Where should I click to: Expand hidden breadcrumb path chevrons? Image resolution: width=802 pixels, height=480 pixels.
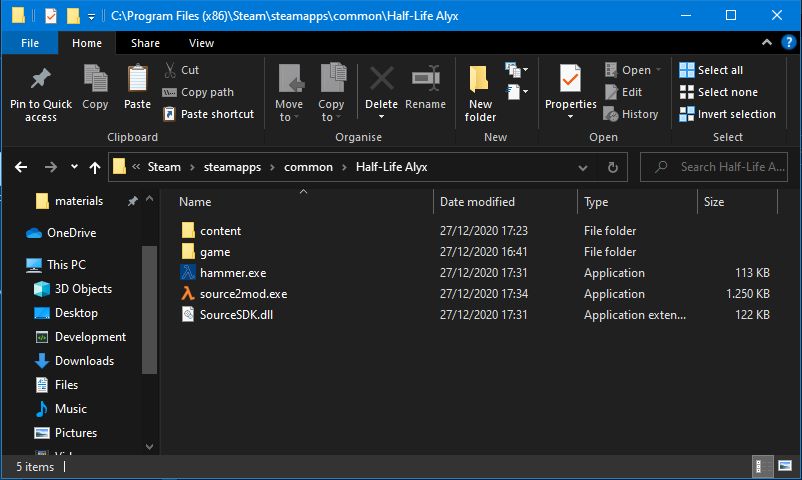(x=136, y=167)
